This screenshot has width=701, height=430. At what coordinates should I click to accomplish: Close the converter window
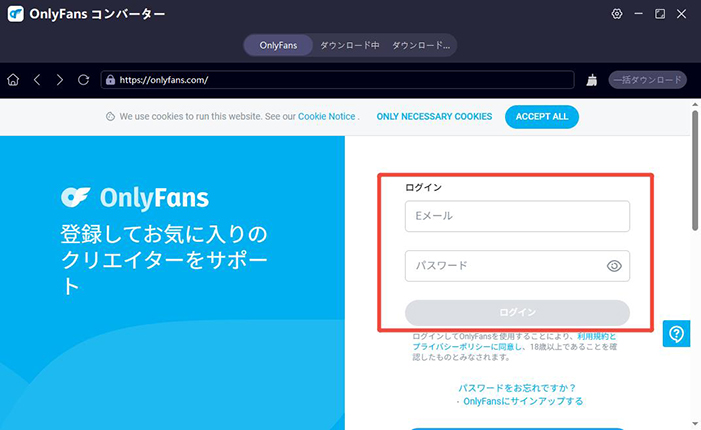pos(681,14)
